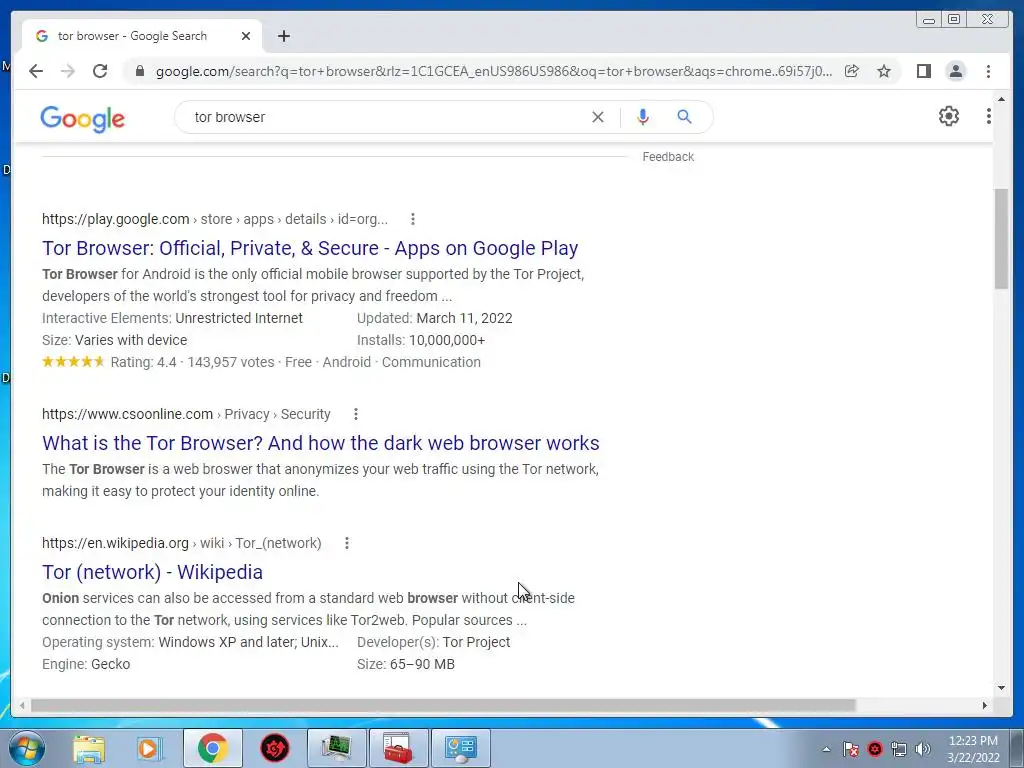Open network status tray icon
The height and width of the screenshot is (768, 1024).
coord(899,749)
